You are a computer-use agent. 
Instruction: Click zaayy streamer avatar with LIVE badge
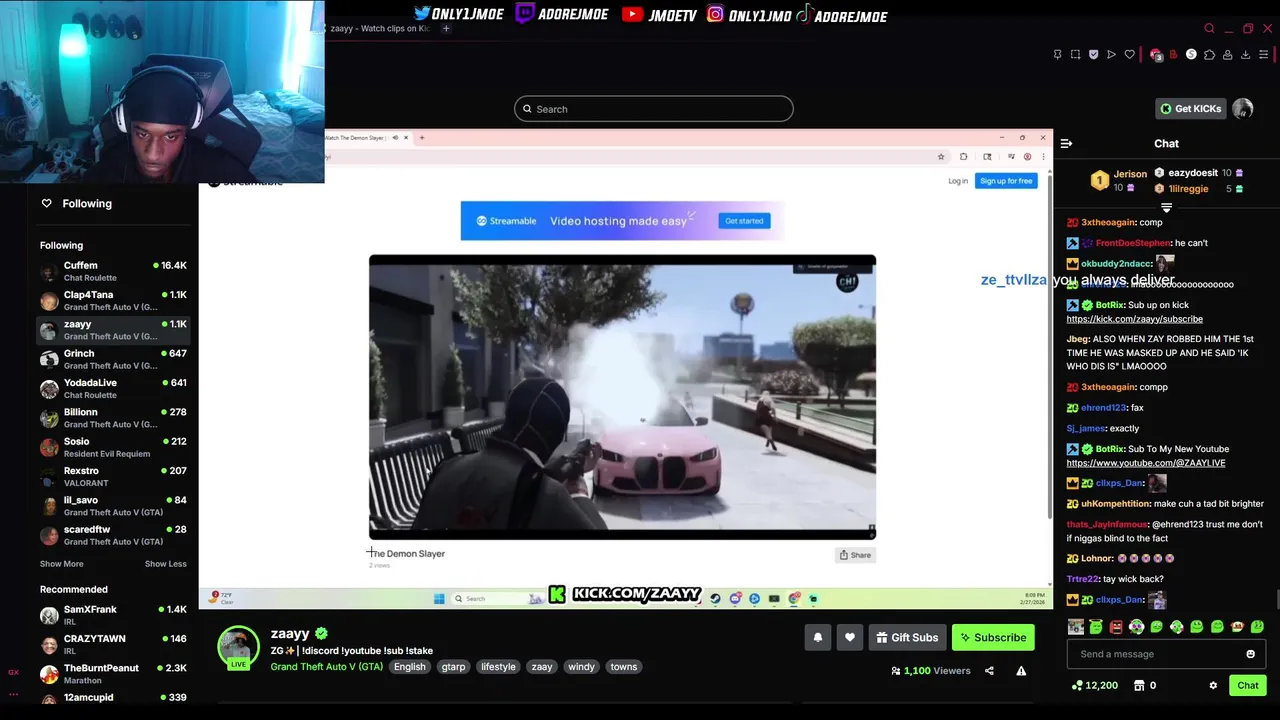click(238, 648)
